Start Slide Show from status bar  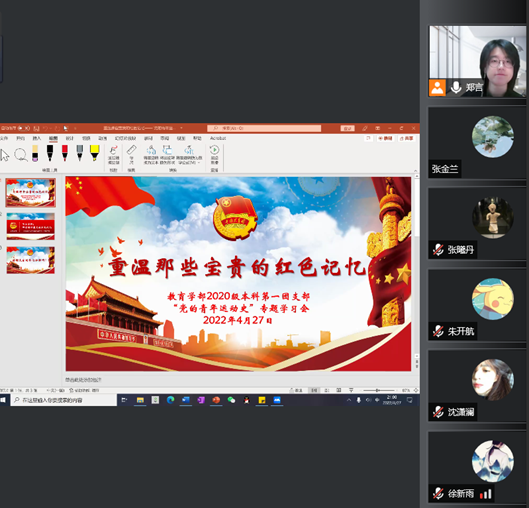coord(351,390)
